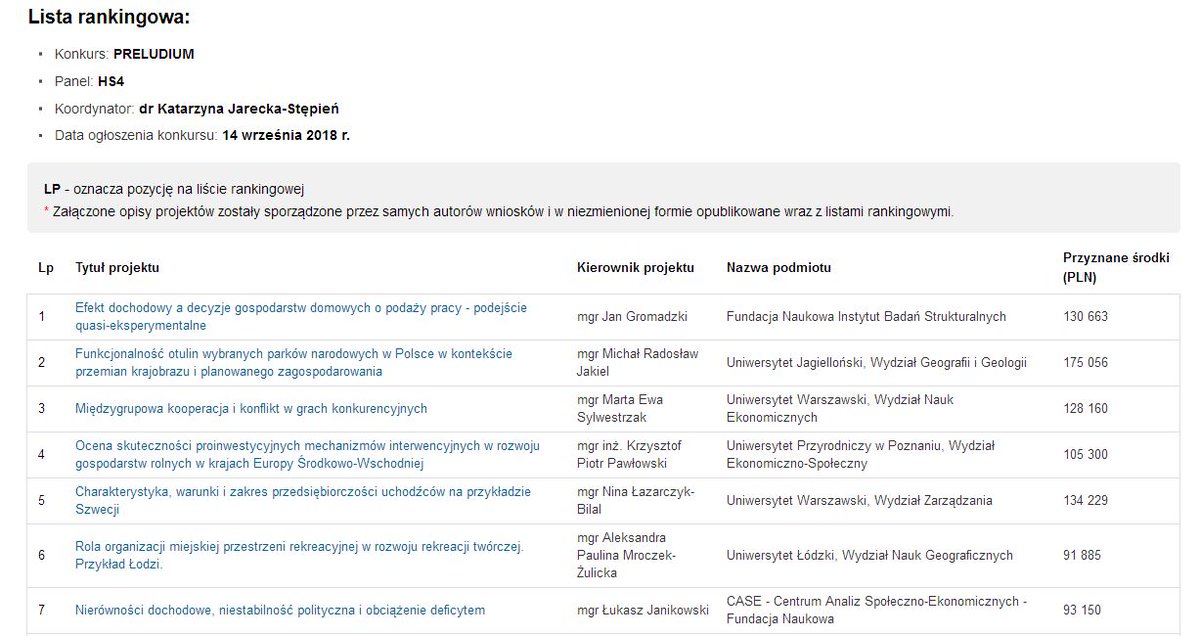Click the 'LP - oznacza pozycję na liście rankingowej' note

[x=173, y=188]
